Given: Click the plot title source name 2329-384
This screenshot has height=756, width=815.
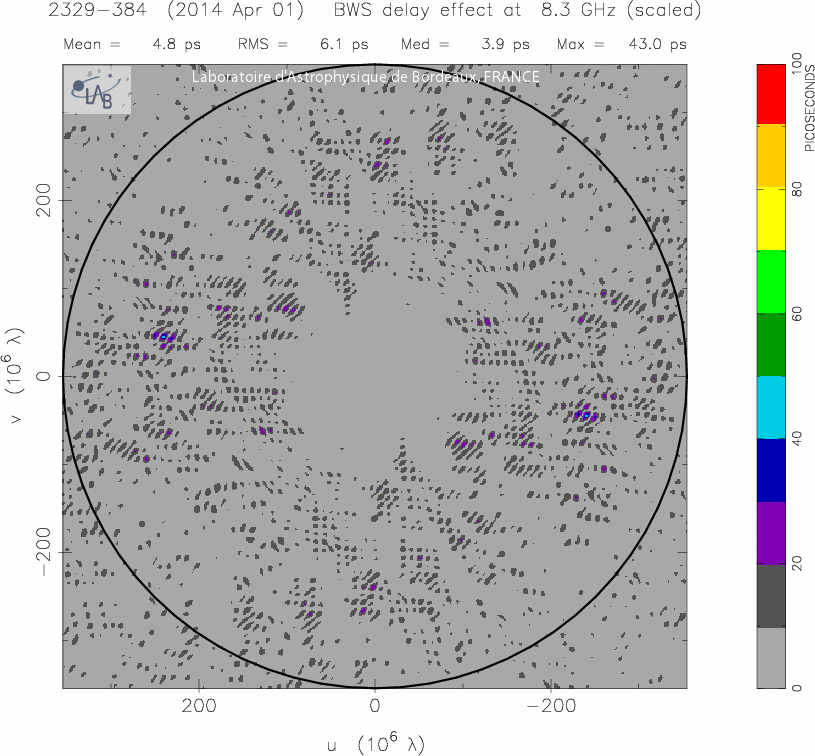Looking at the screenshot, I should (98, 10).
